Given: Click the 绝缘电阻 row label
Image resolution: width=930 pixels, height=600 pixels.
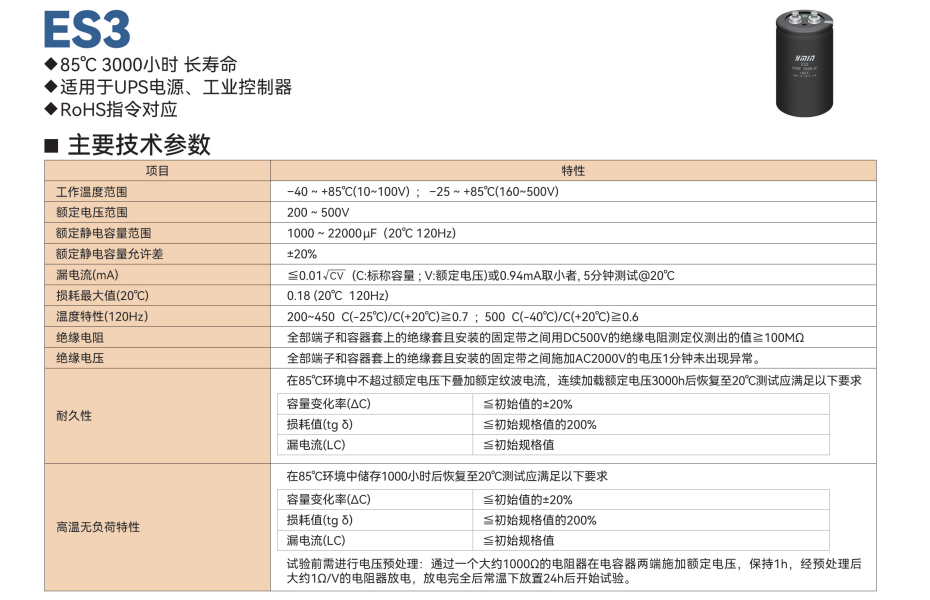Looking at the screenshot, I should pyautogui.click(x=80, y=338).
